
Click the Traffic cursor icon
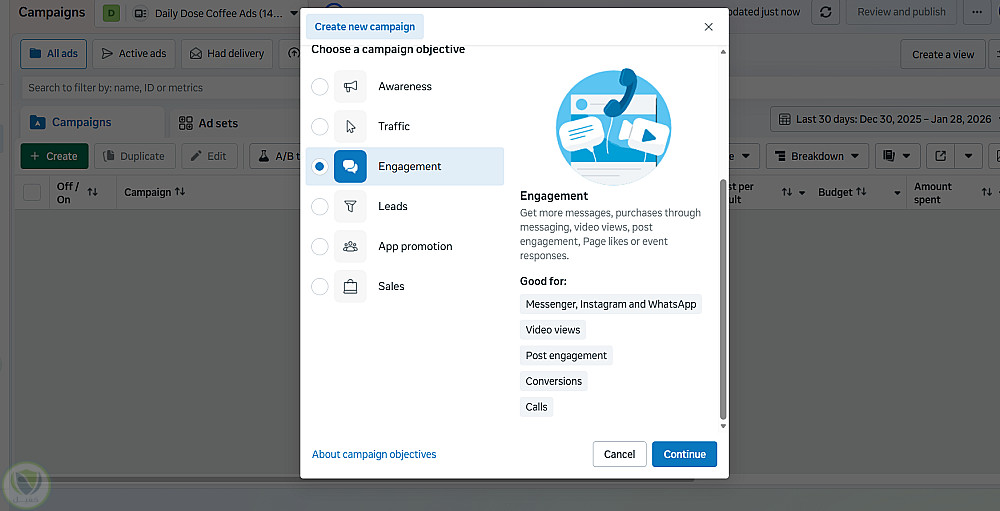[x=350, y=127]
